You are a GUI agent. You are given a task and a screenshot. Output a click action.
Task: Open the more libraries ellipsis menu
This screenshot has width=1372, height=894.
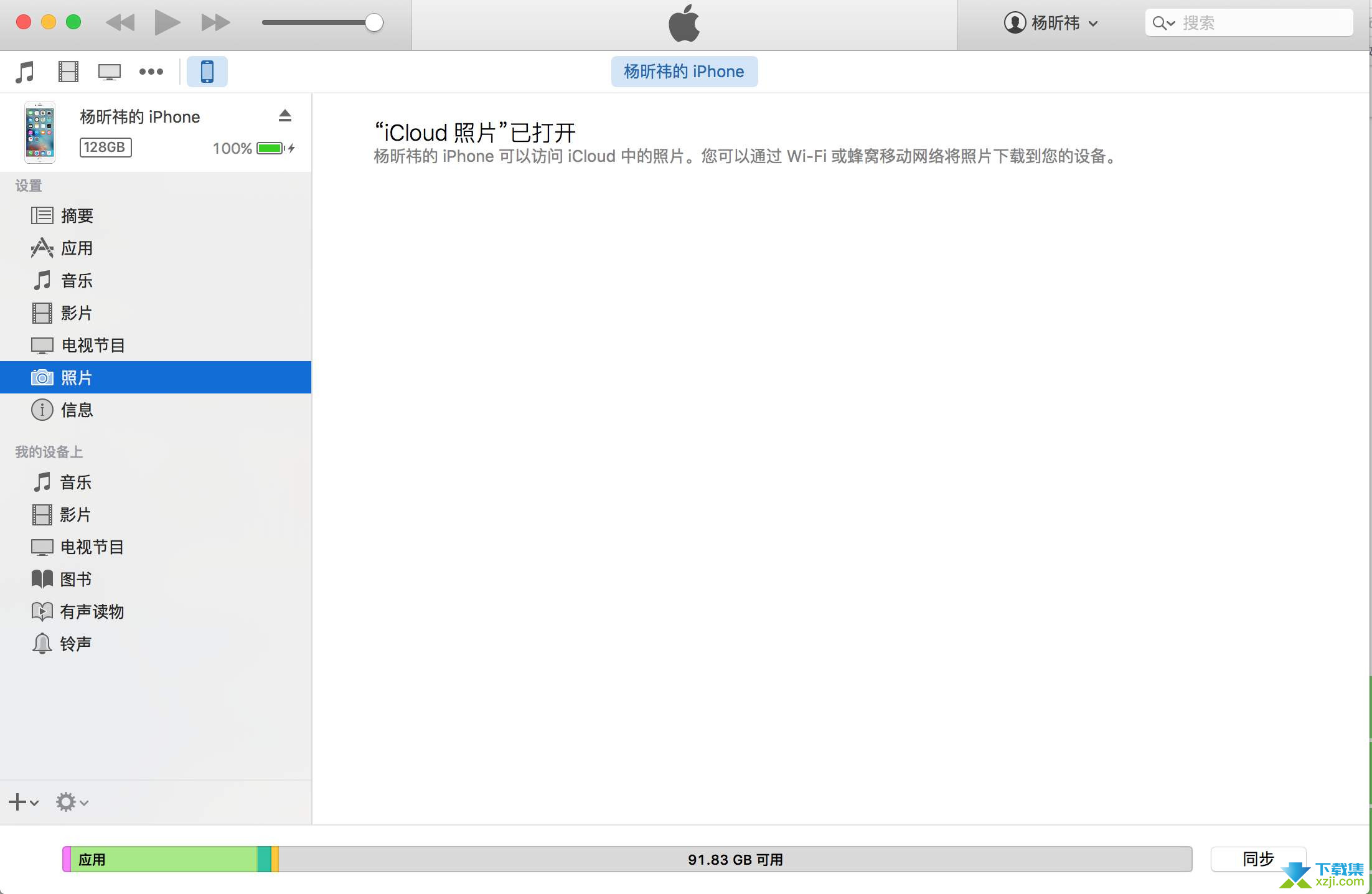pos(151,72)
